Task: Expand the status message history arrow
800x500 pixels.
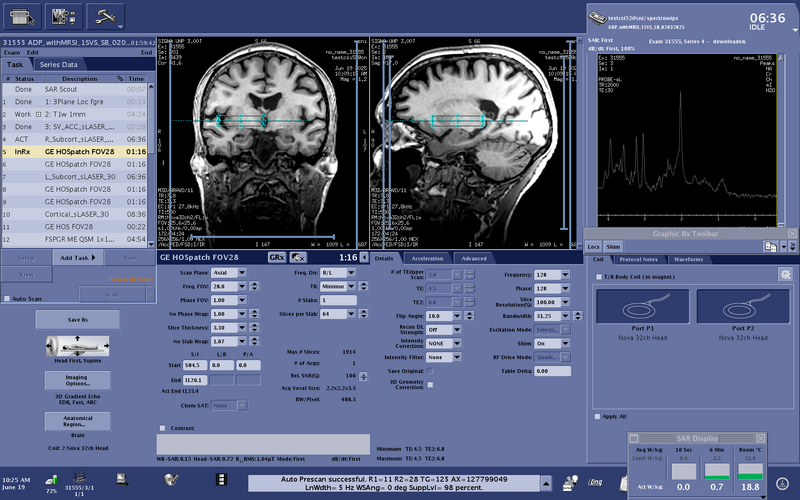Action: (546, 483)
